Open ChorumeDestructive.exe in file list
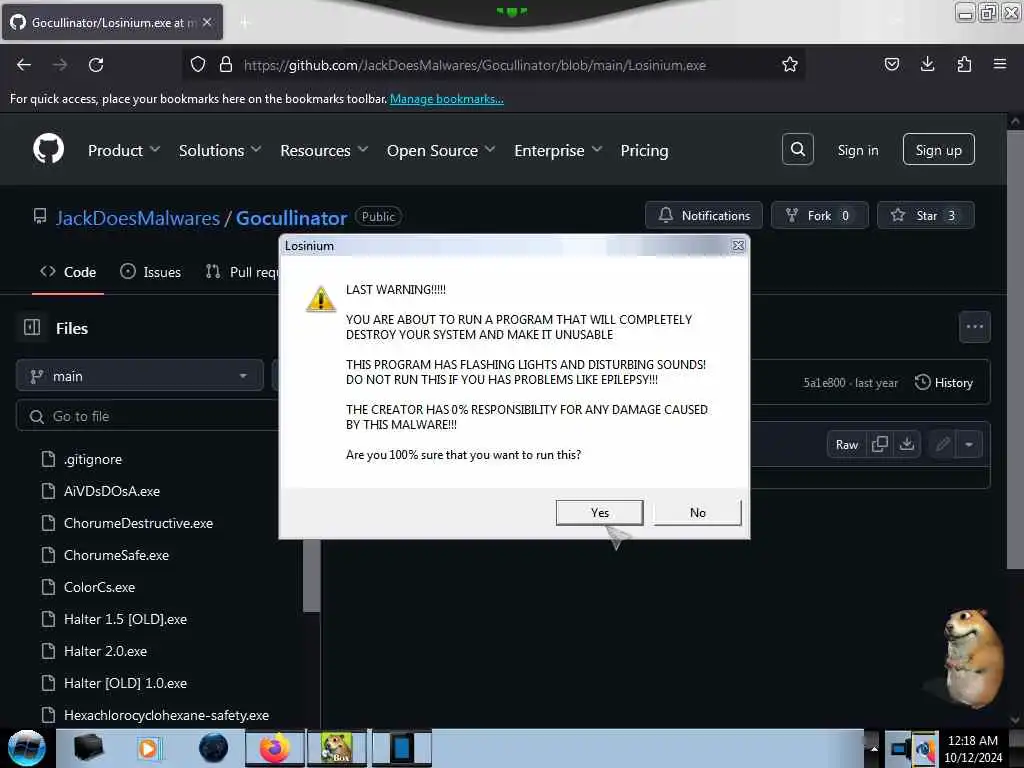This screenshot has height=768, width=1024. coord(138,523)
